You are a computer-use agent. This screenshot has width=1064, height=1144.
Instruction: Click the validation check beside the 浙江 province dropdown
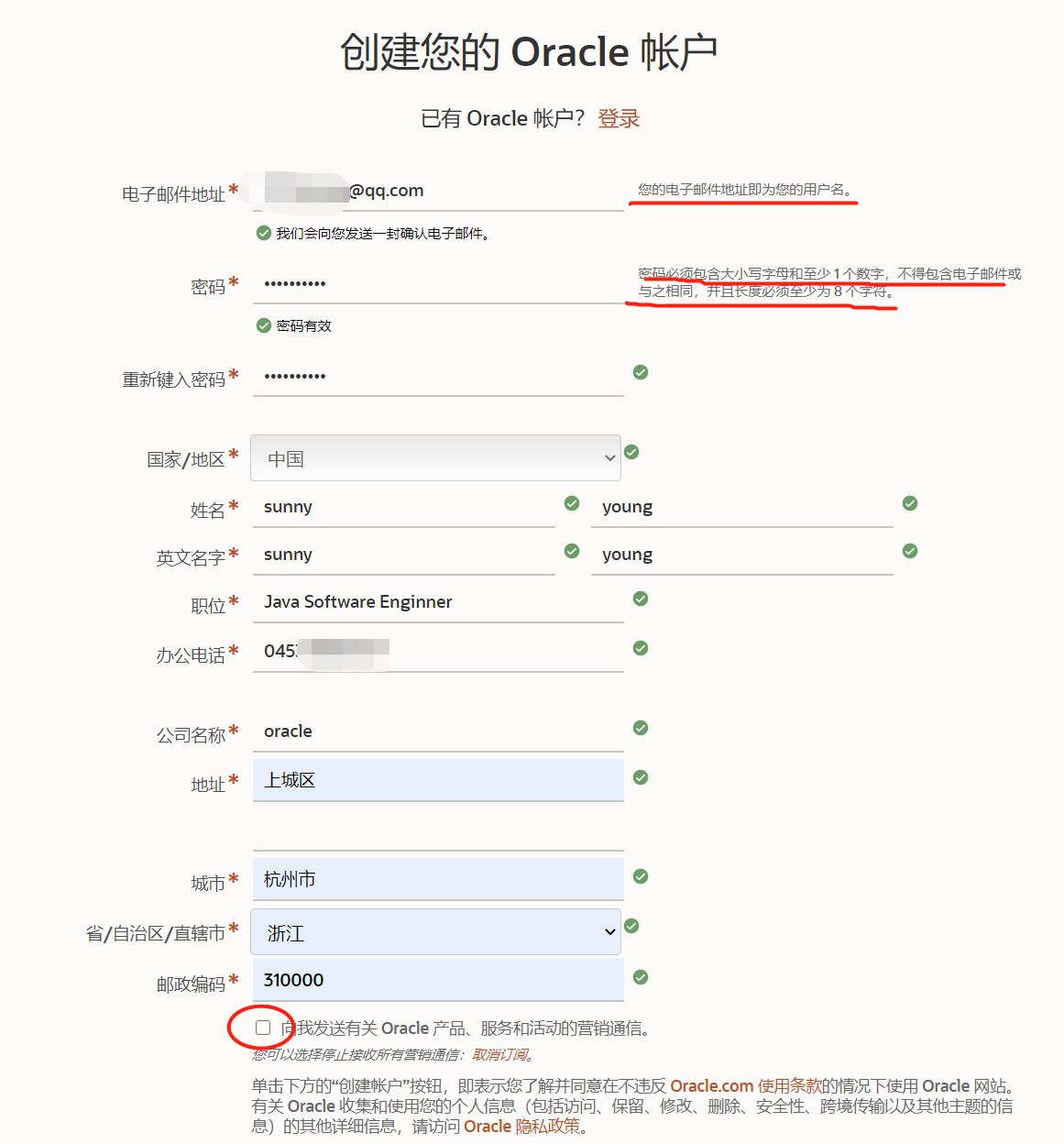tap(631, 926)
